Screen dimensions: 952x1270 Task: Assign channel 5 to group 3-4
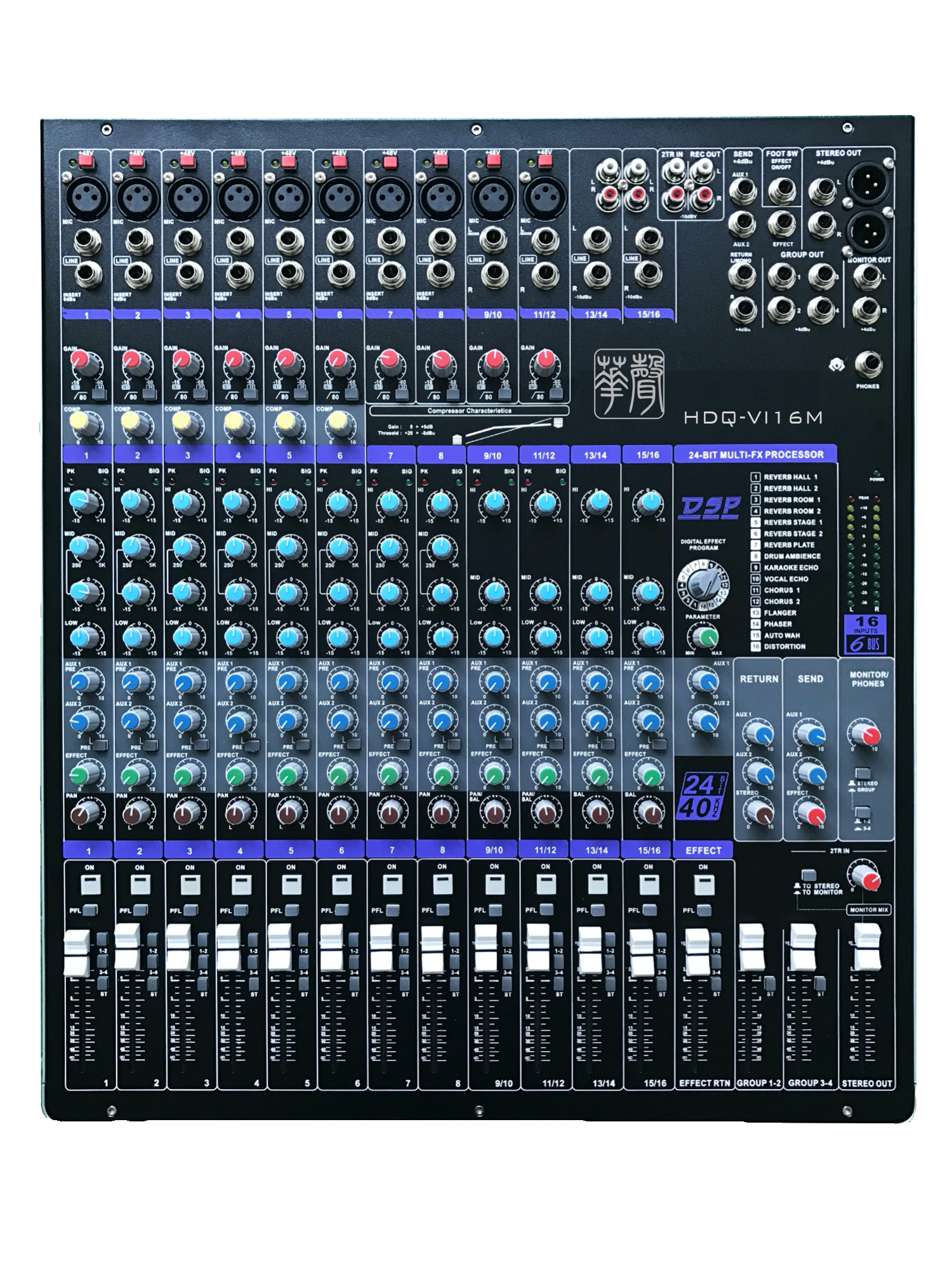pyautogui.click(x=304, y=962)
